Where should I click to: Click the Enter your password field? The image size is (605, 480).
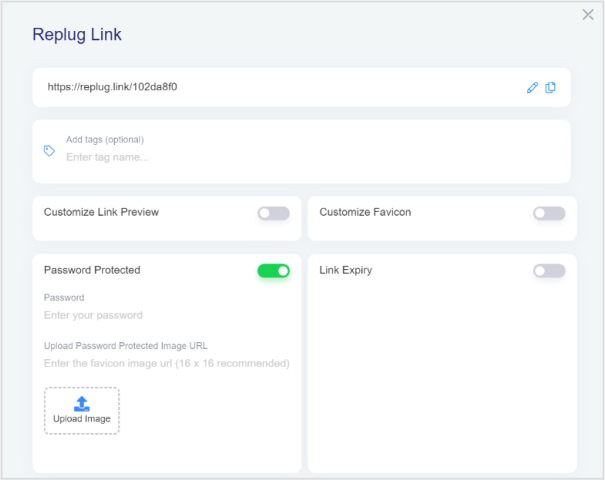(x=167, y=315)
